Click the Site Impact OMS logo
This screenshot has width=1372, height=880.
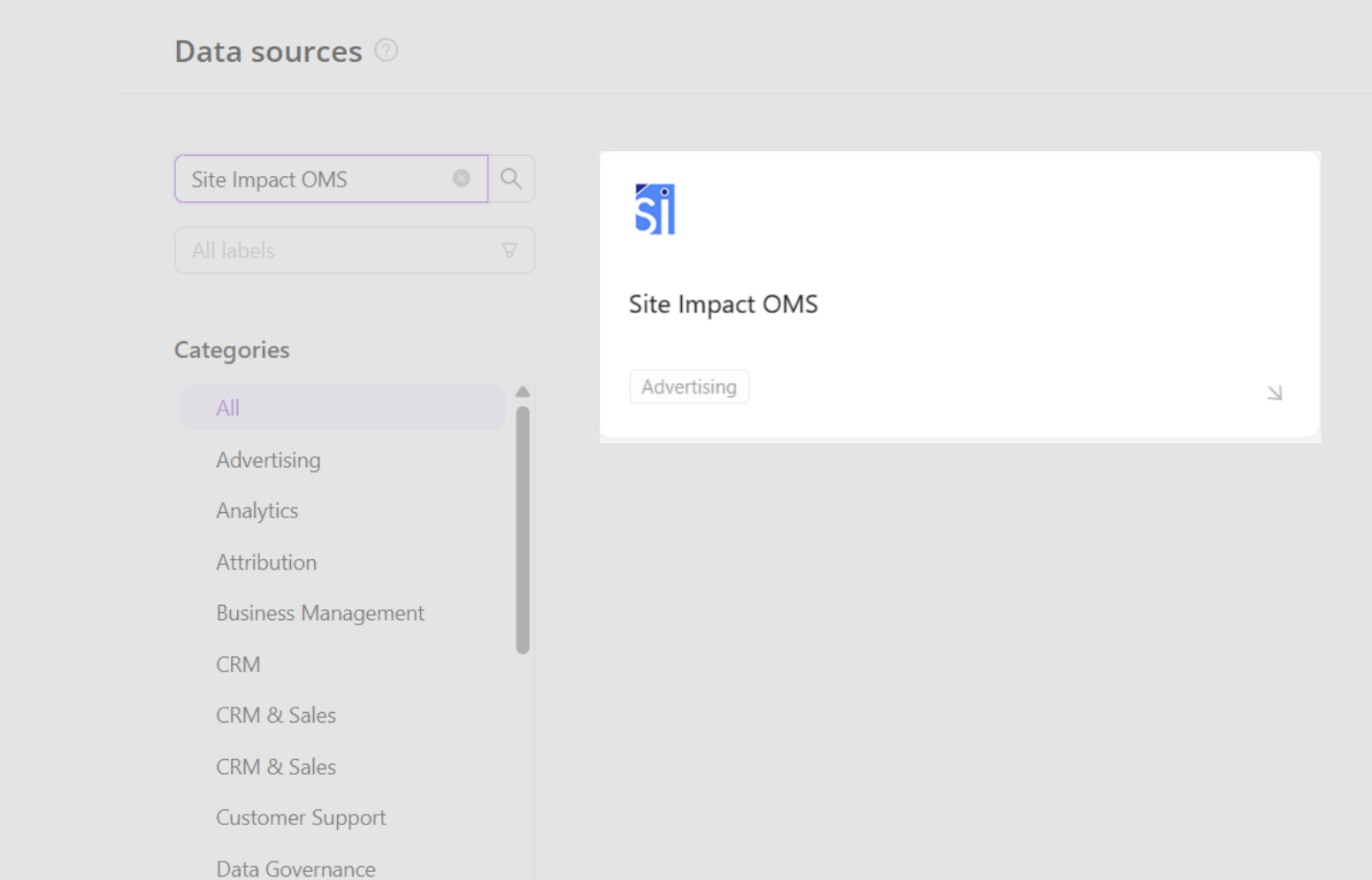pos(655,210)
